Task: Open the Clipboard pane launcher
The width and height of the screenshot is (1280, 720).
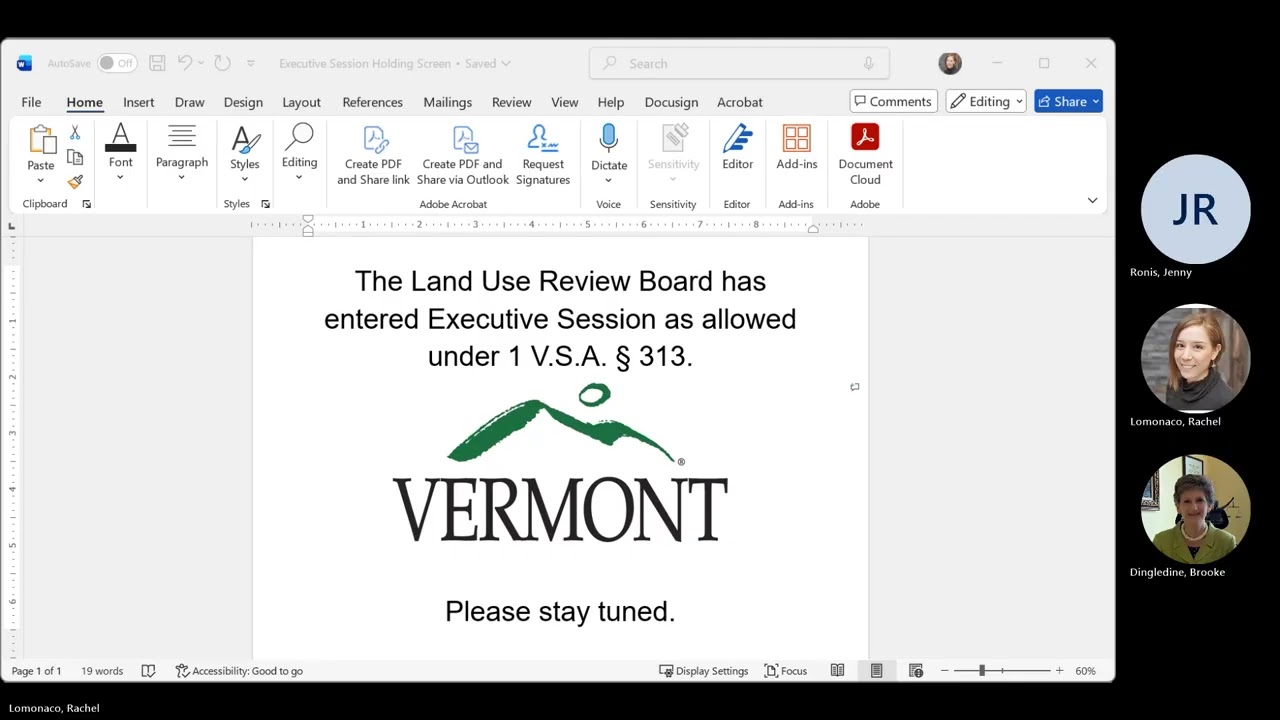Action: coord(86,204)
